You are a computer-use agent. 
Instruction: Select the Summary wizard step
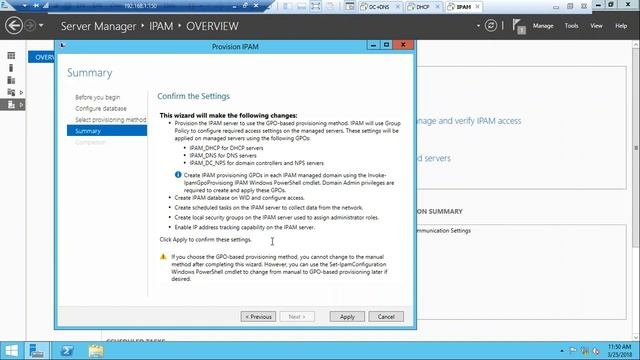(107, 131)
